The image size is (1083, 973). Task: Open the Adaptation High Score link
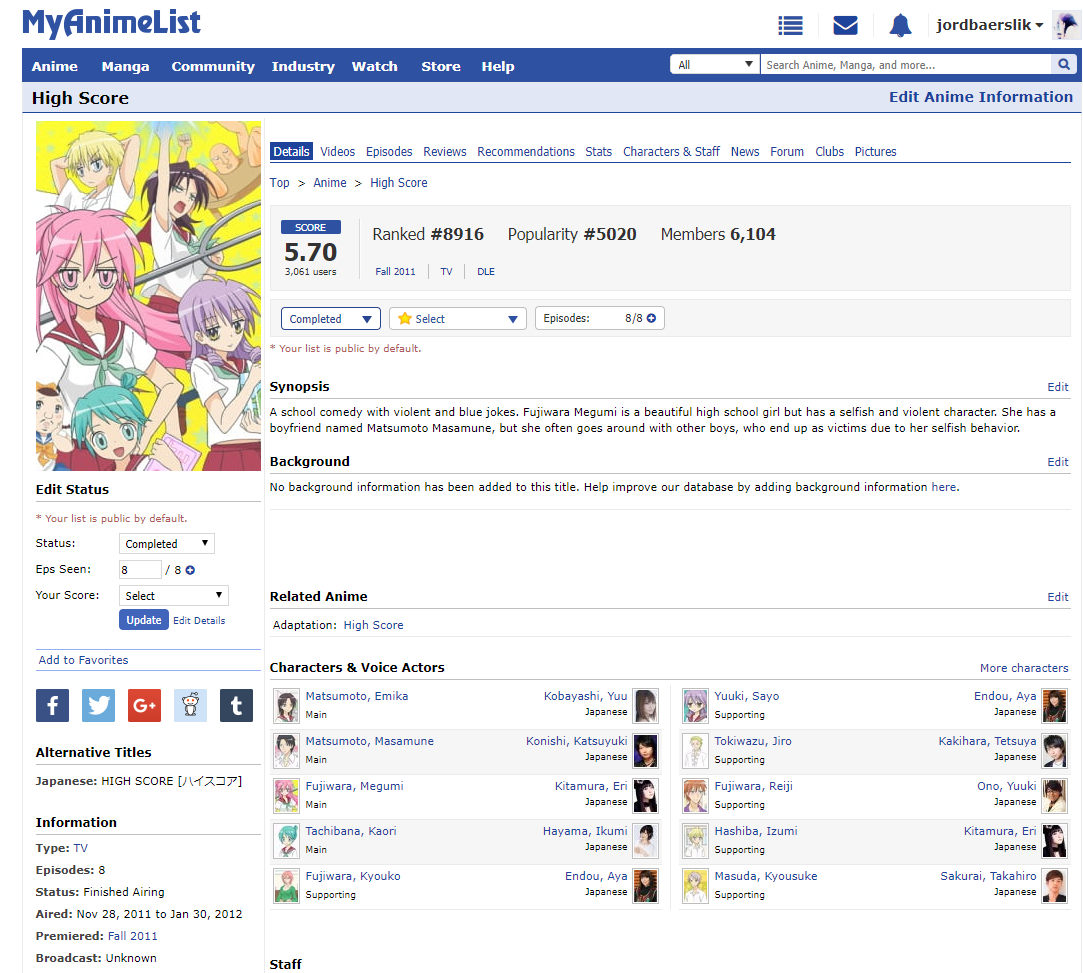pyautogui.click(x=373, y=624)
